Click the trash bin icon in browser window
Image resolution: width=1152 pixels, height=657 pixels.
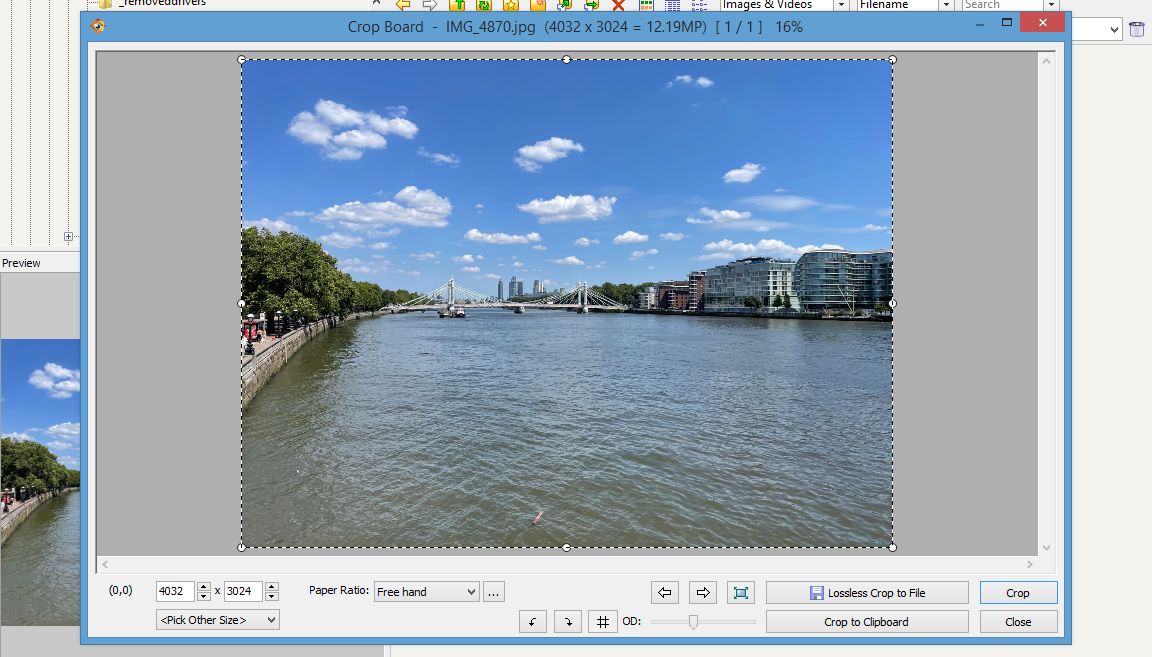pos(1137,29)
